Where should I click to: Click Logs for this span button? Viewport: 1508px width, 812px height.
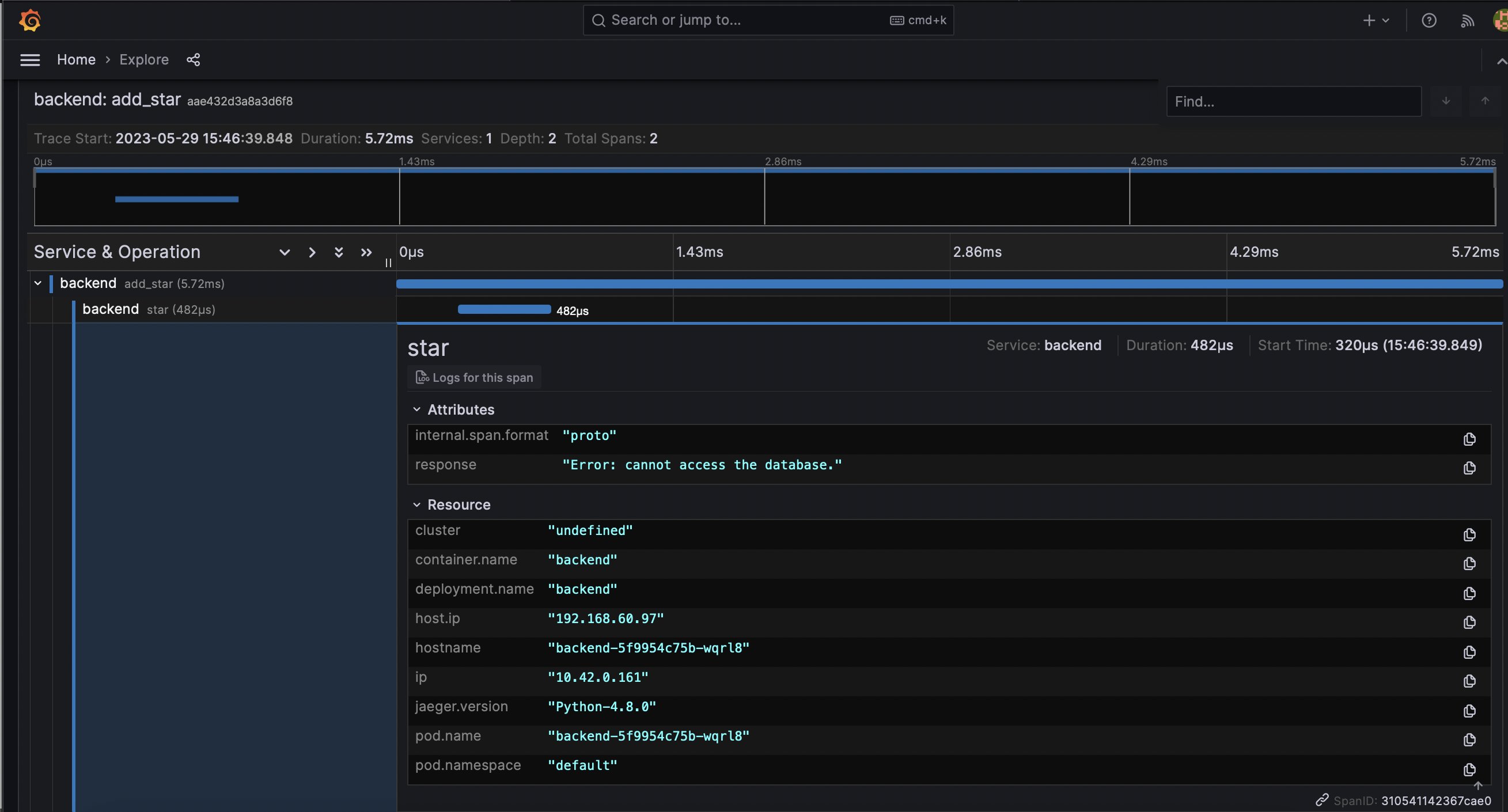pyautogui.click(x=474, y=377)
